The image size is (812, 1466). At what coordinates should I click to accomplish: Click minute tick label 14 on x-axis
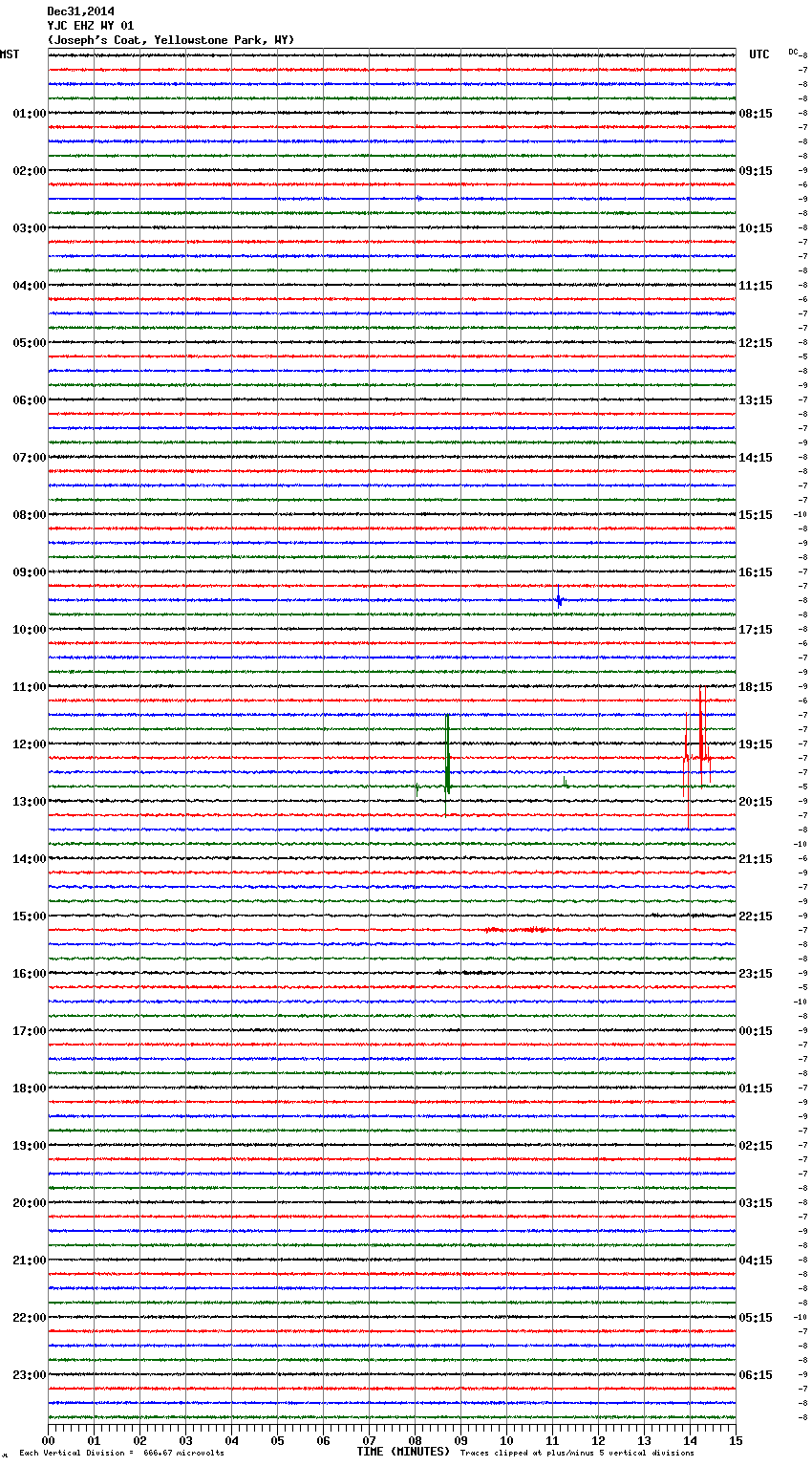click(690, 1440)
